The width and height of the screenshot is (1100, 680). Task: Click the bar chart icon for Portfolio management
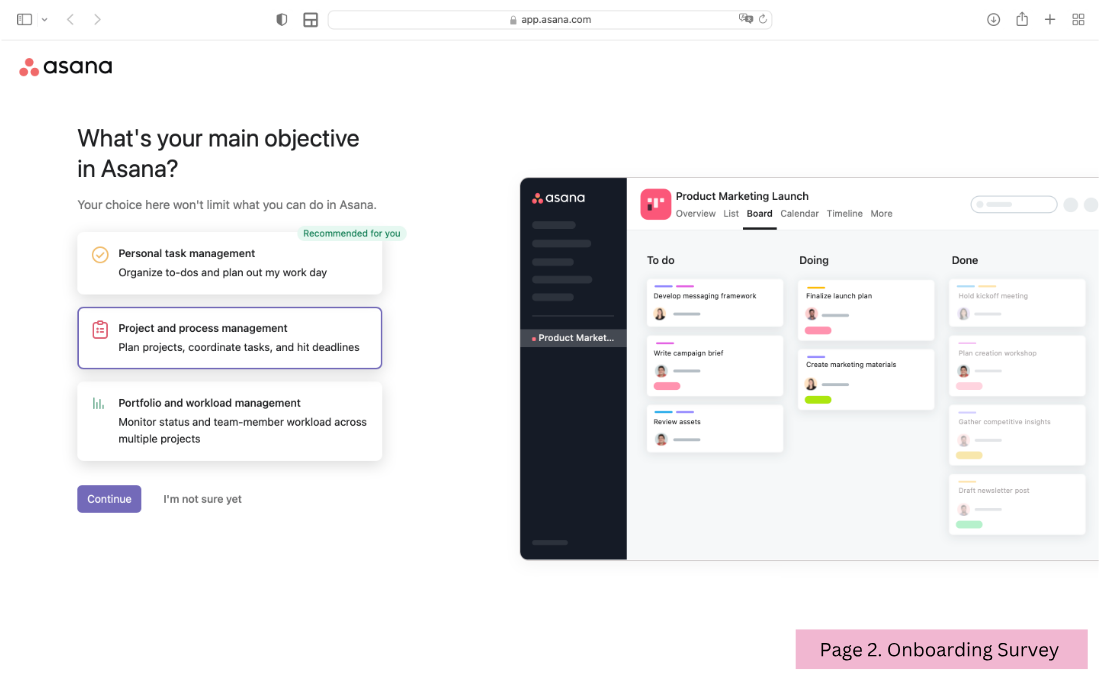click(98, 404)
